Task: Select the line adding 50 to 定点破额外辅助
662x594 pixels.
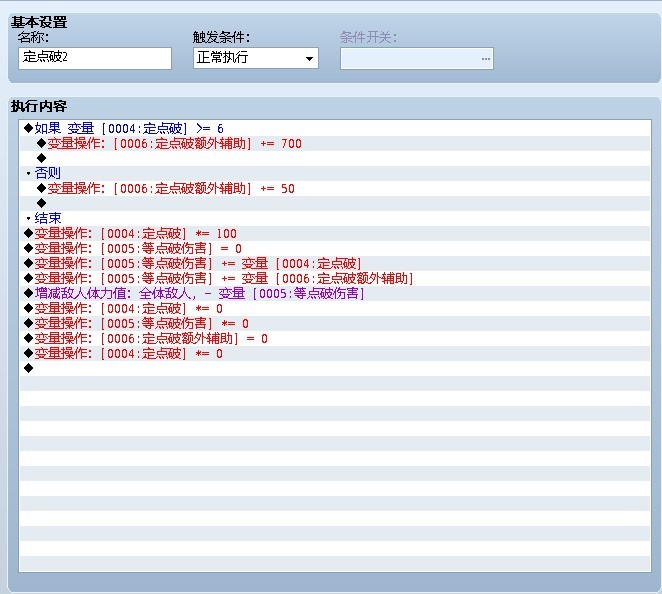Action: pos(334,188)
